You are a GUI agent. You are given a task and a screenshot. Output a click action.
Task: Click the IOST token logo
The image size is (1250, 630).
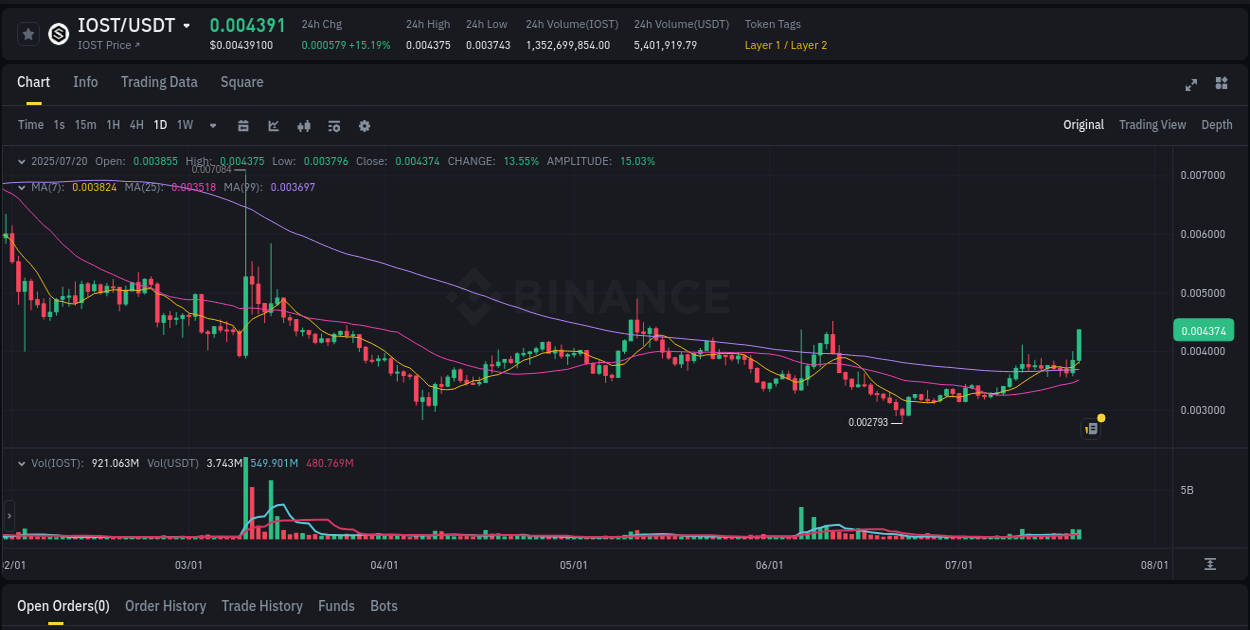(57, 33)
